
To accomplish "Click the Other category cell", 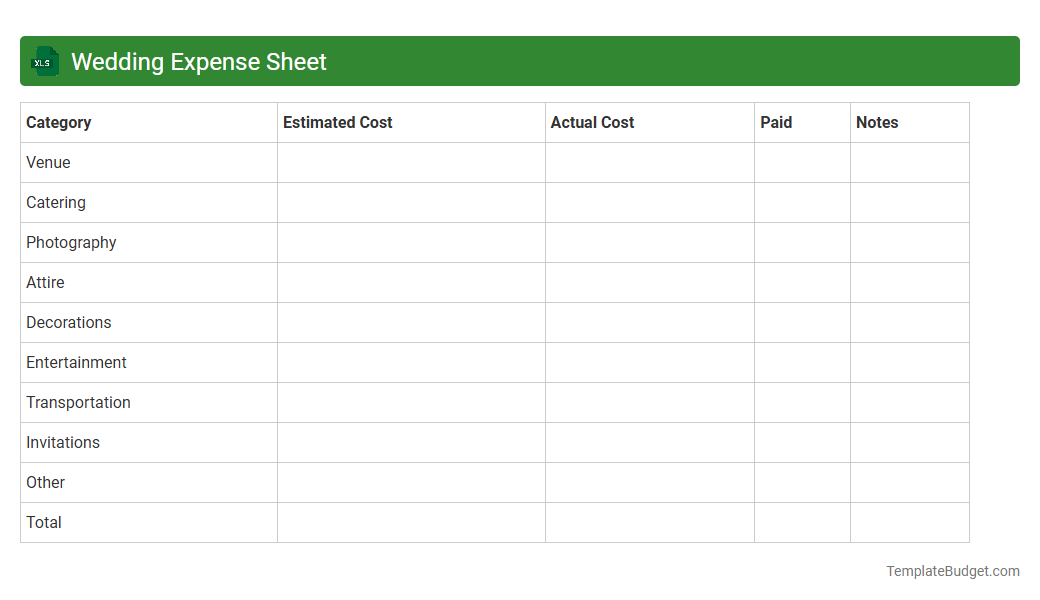I will pos(45,482).
